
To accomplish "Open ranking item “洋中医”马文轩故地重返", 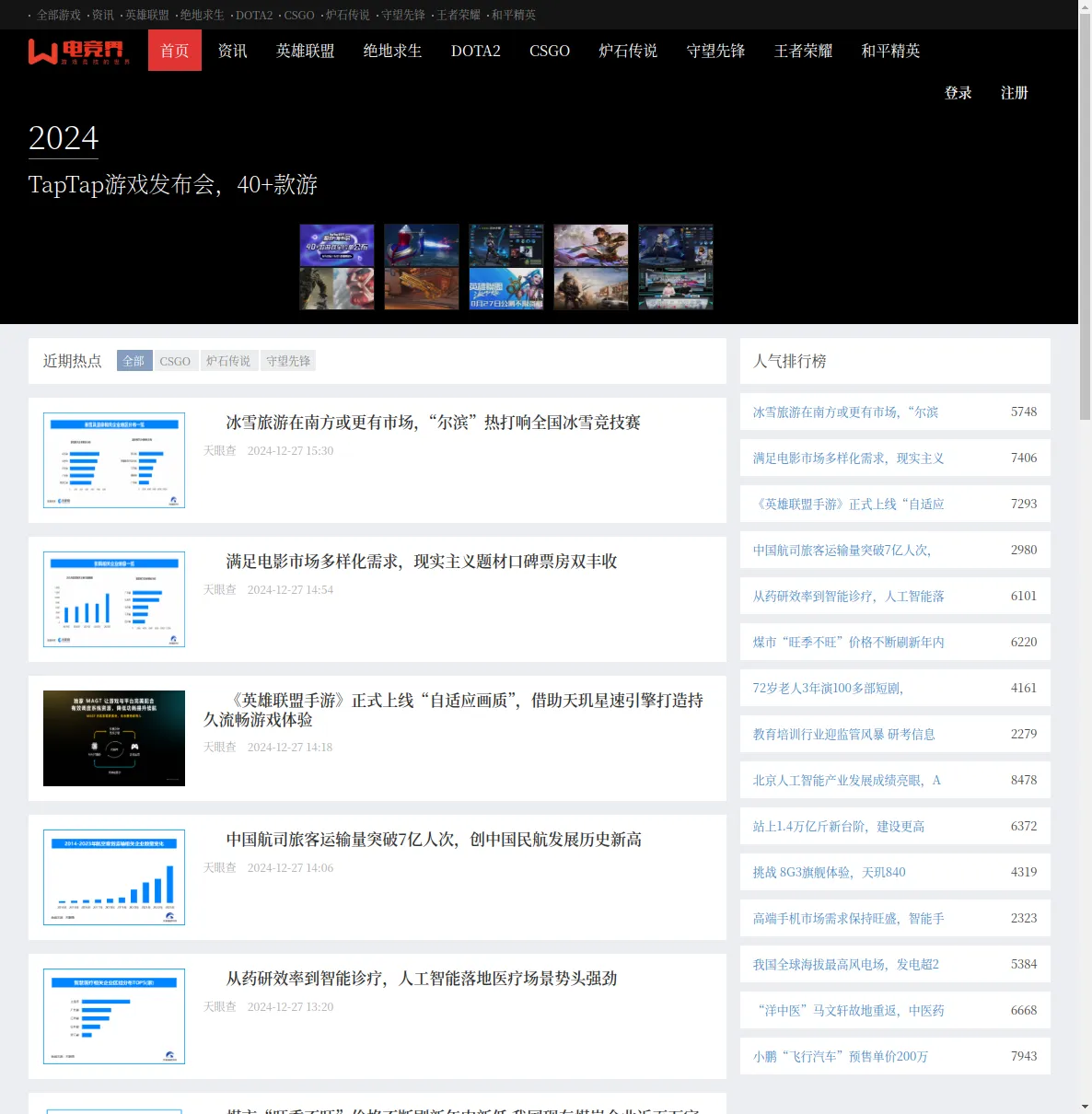I will coord(849,1010).
